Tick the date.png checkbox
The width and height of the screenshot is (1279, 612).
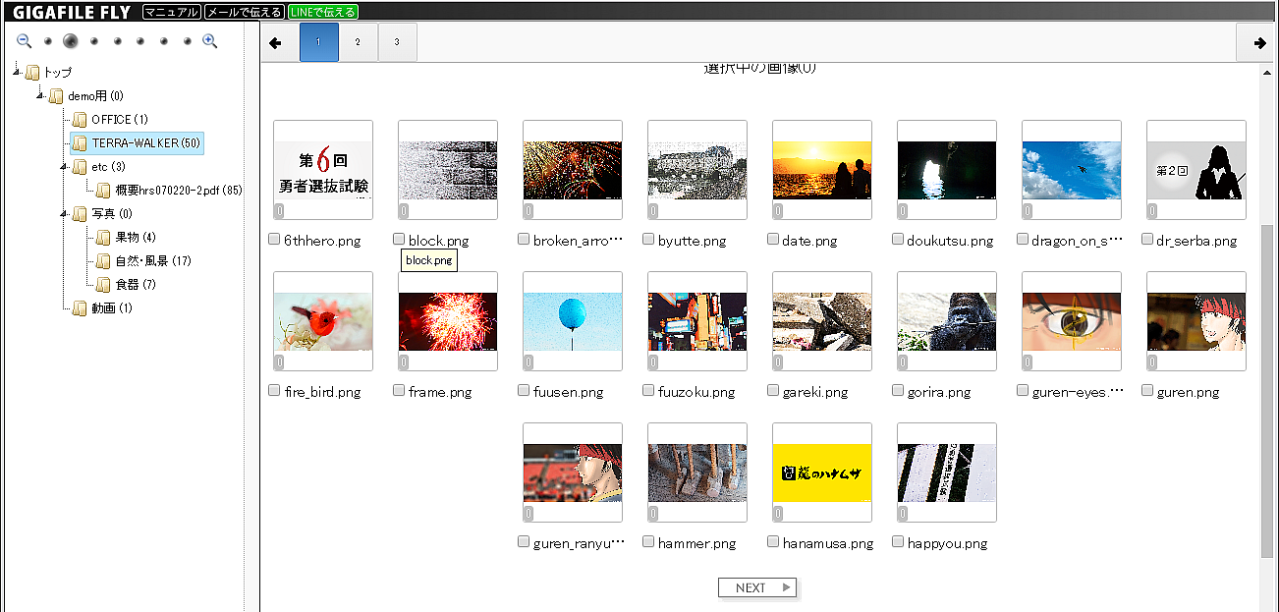point(773,239)
